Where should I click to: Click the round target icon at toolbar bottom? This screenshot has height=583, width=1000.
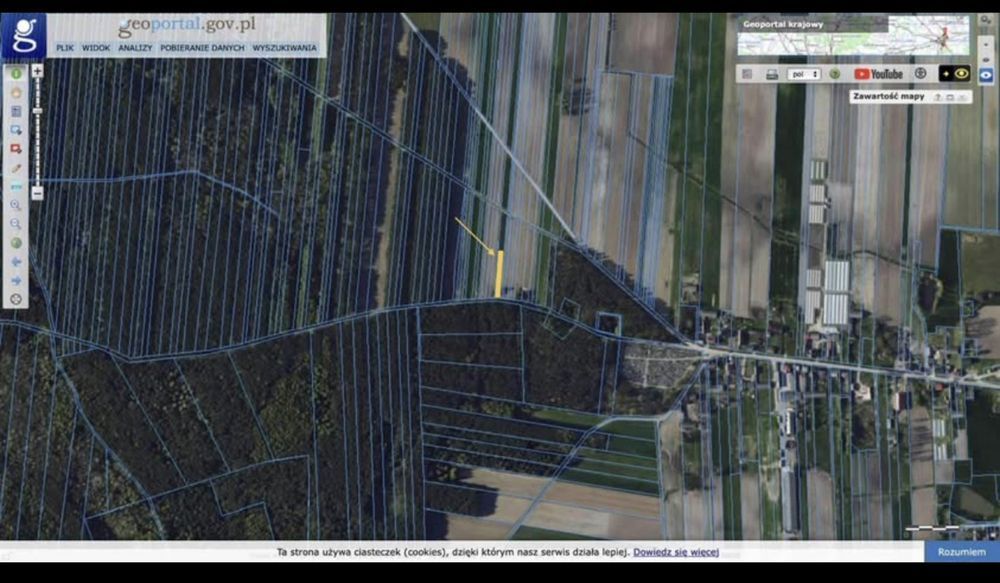point(16,299)
